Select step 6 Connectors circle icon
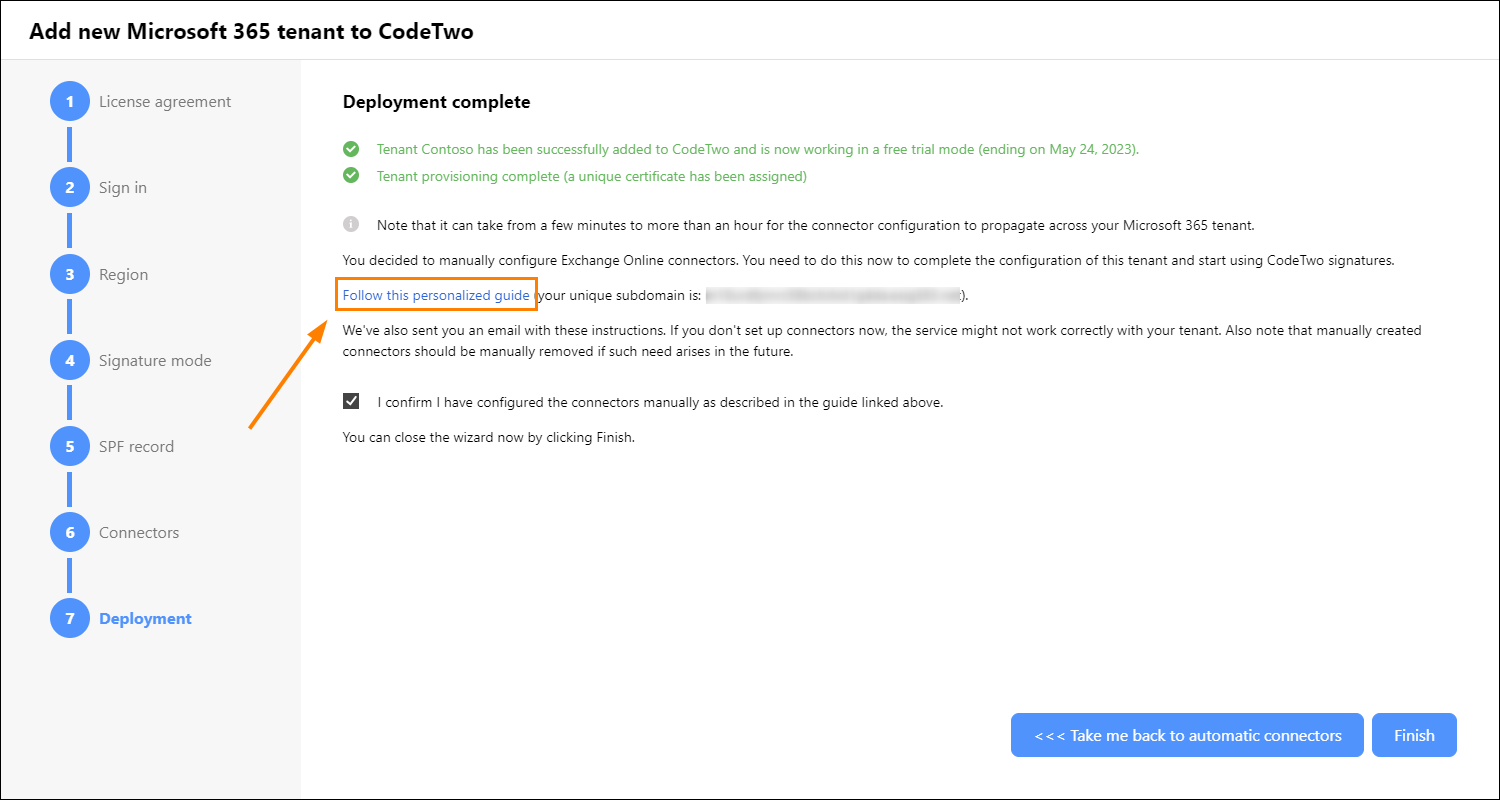This screenshot has width=1500, height=800. coord(70,532)
